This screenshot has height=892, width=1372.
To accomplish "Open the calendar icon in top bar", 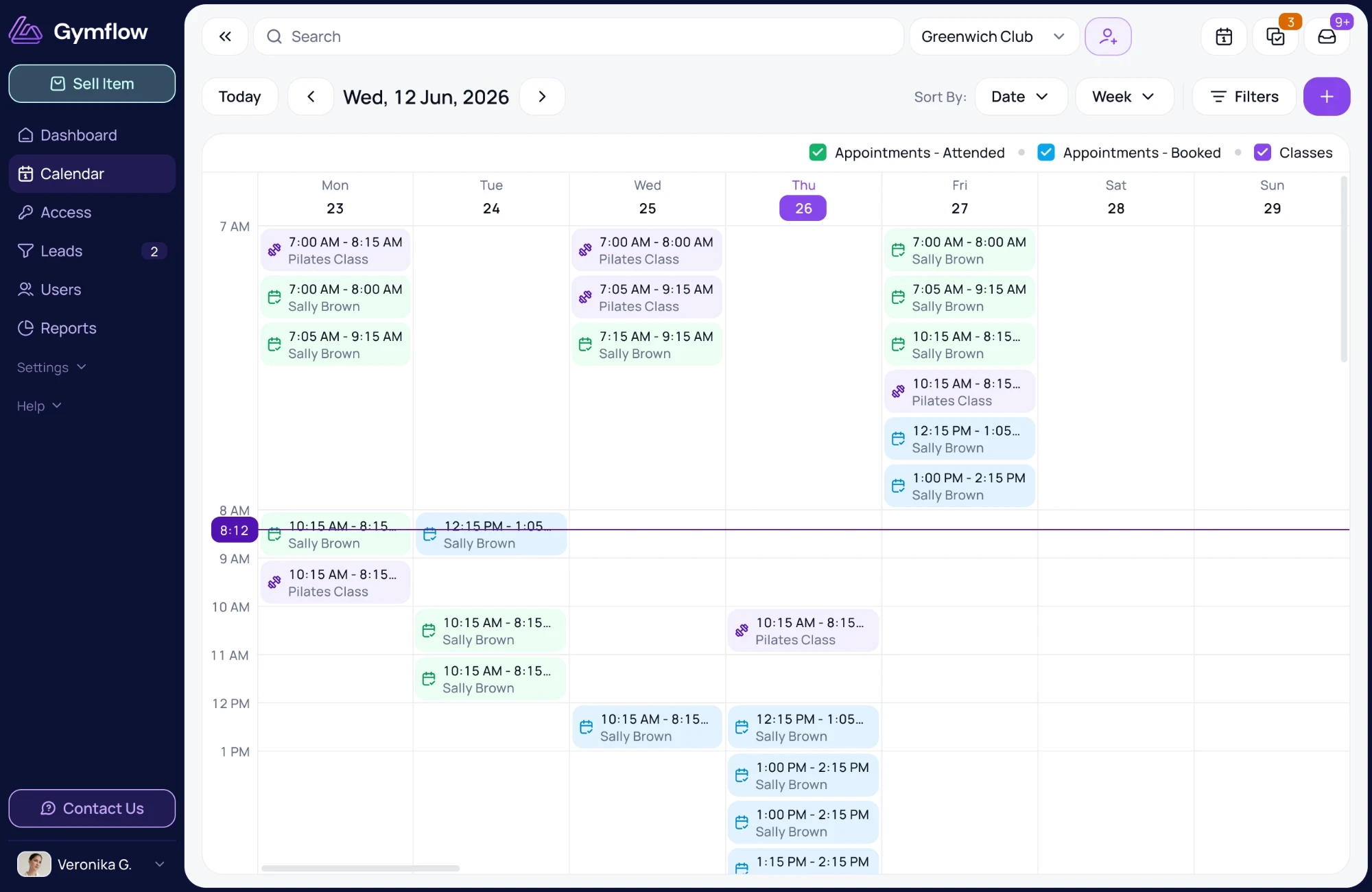I will (1224, 36).
